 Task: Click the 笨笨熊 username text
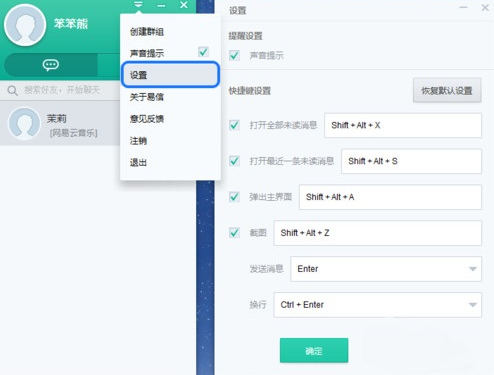click(x=71, y=24)
